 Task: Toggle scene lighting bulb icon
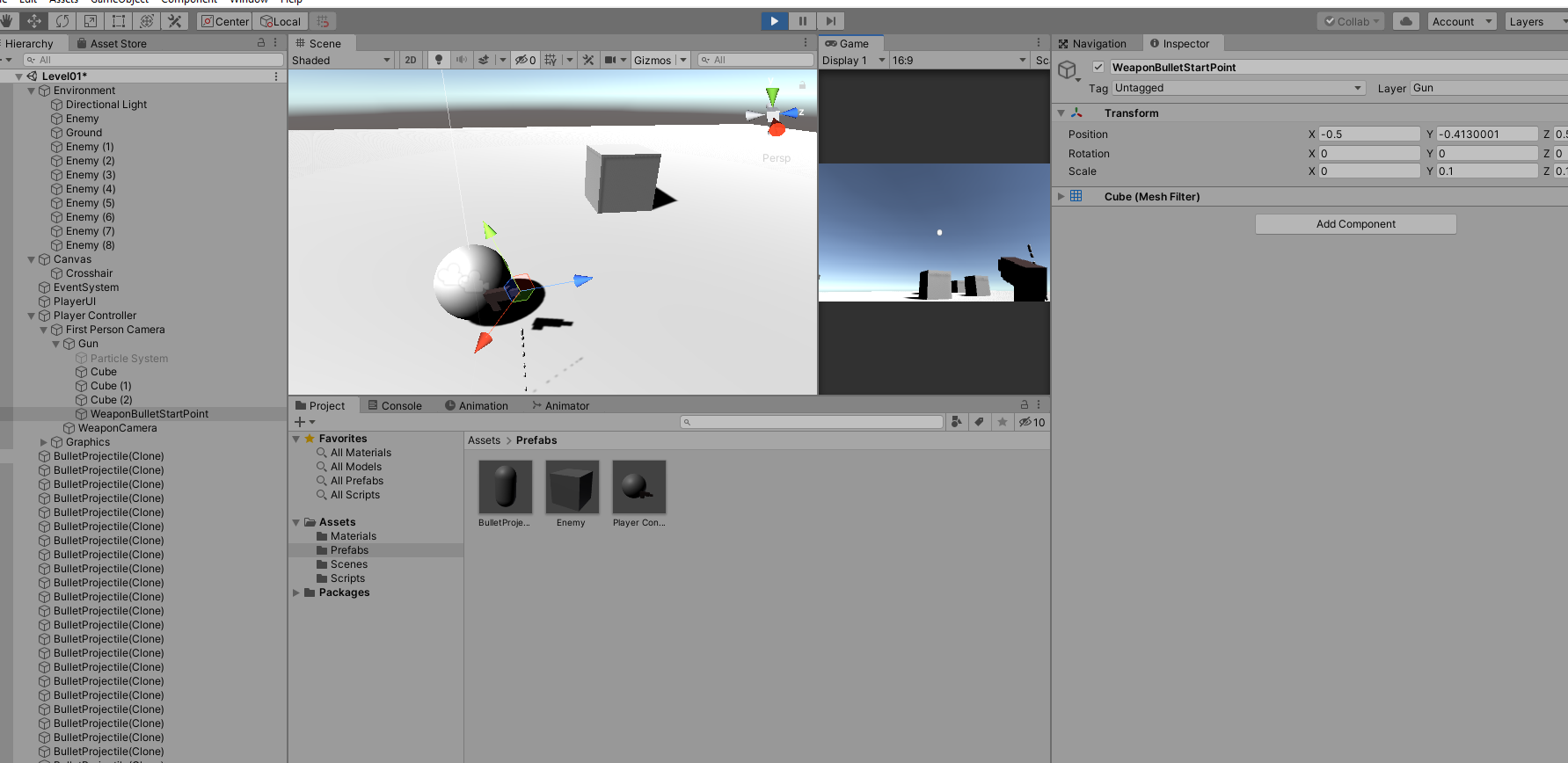click(439, 60)
